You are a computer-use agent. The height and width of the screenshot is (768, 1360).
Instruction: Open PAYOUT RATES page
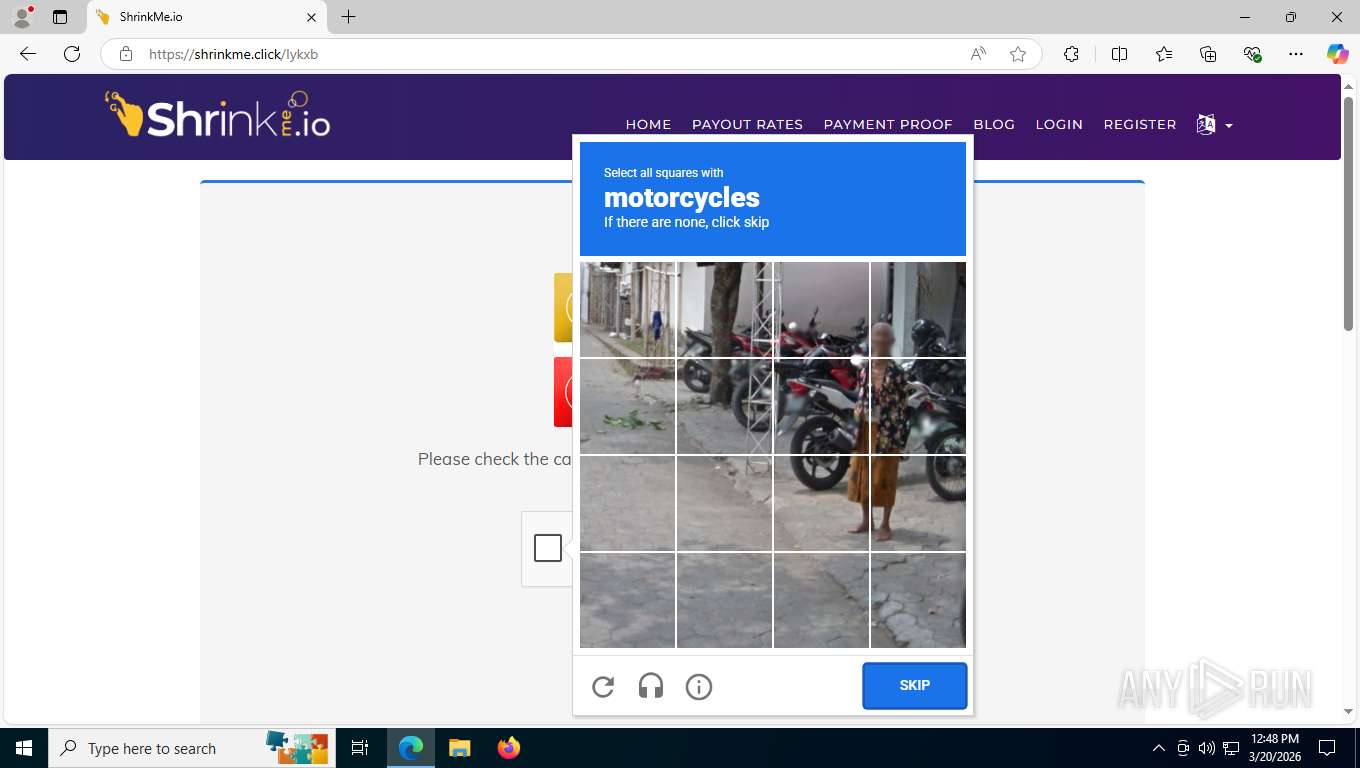(747, 124)
